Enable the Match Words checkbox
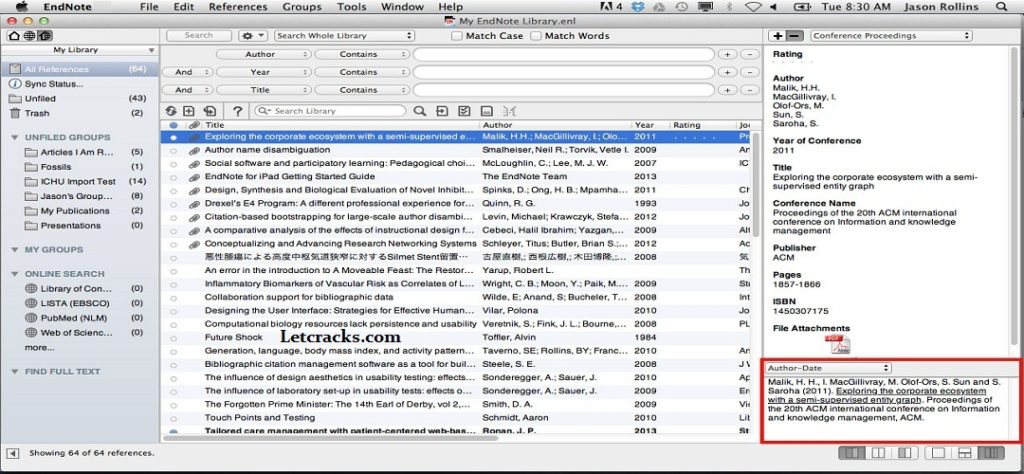Screen dimensions: 1024x474 536,36
